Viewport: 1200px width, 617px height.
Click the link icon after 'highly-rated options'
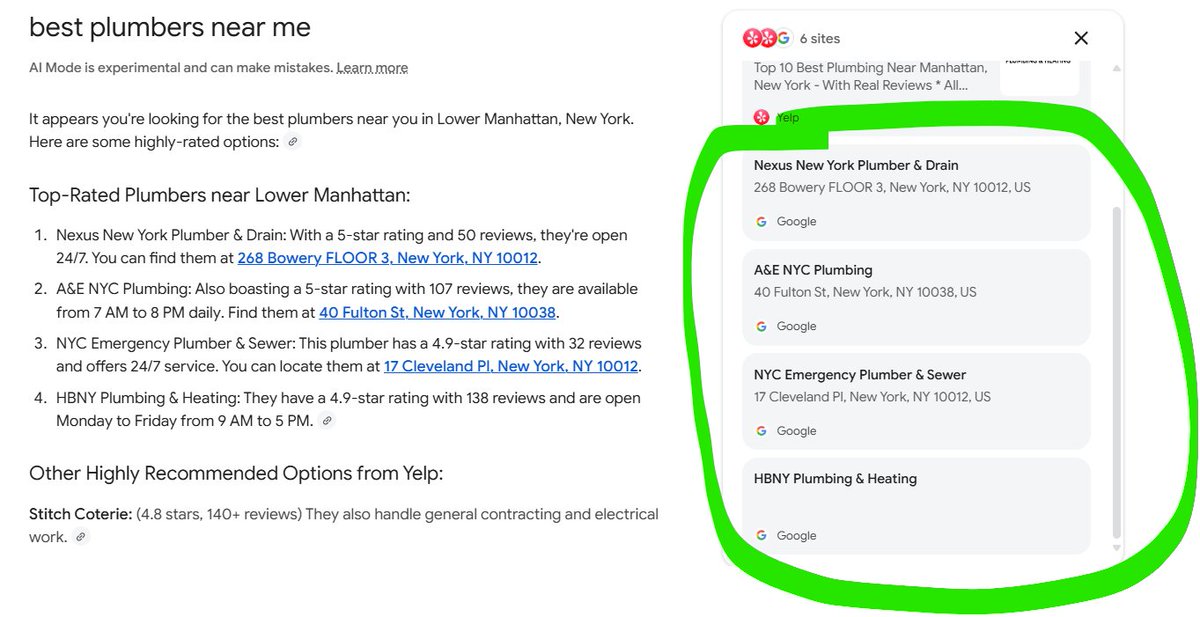292,142
